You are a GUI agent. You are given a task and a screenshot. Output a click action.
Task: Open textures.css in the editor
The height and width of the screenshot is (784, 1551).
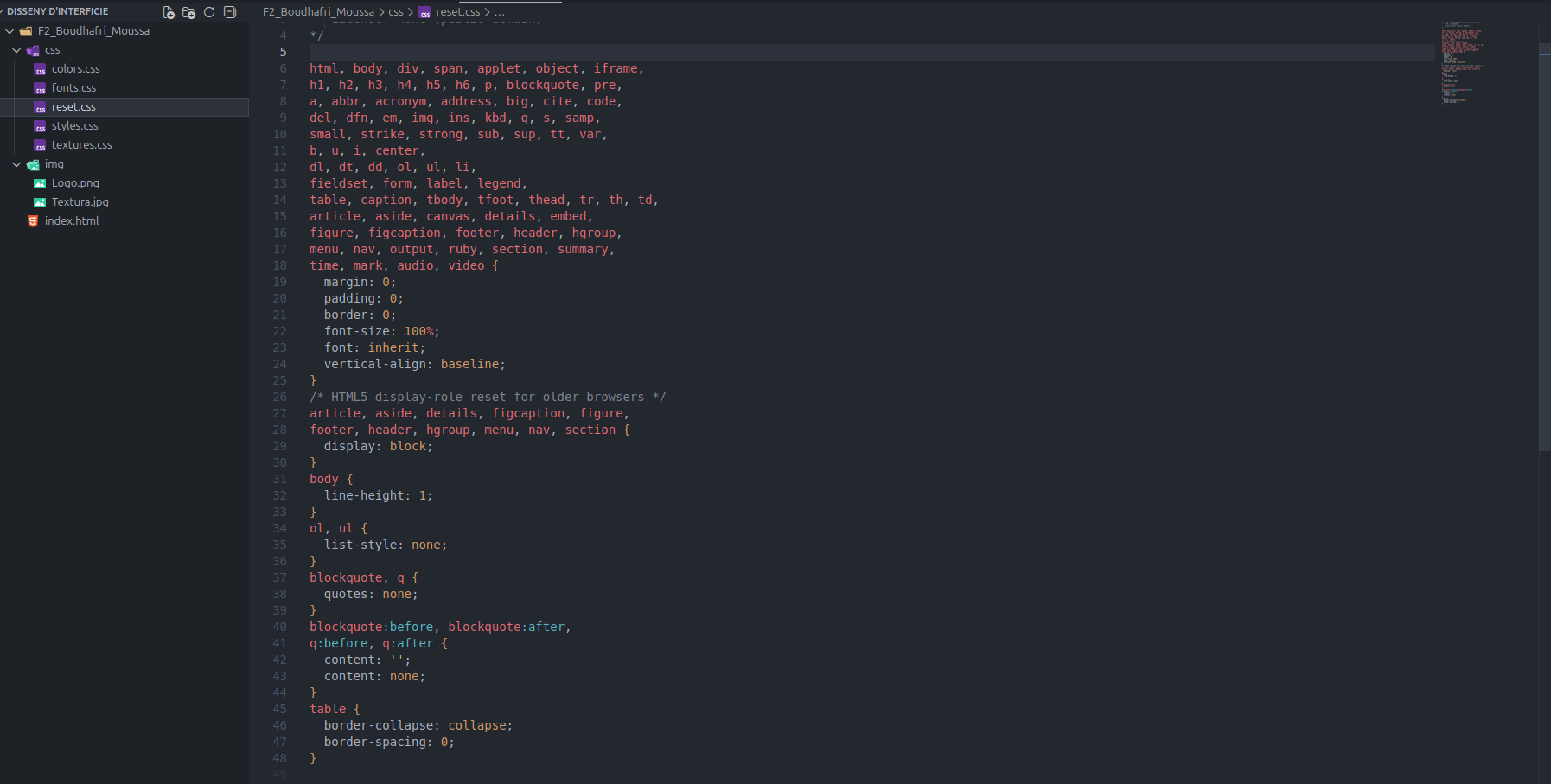point(81,145)
